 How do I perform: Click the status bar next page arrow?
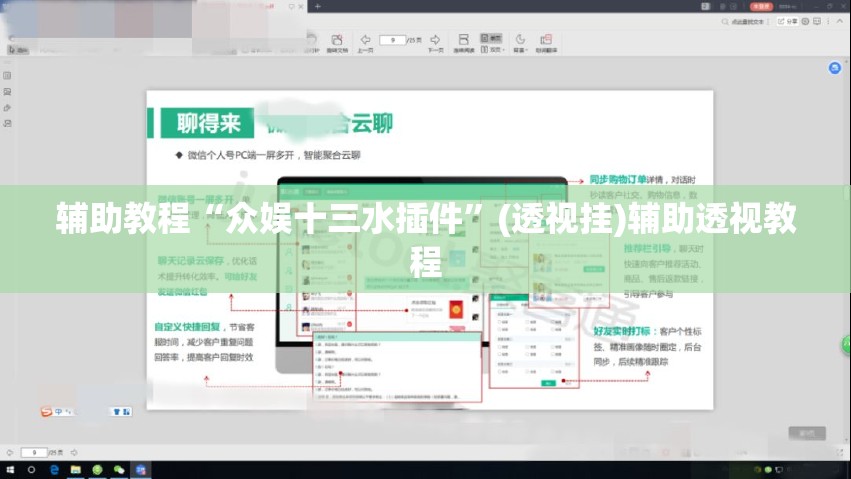click(x=74, y=452)
